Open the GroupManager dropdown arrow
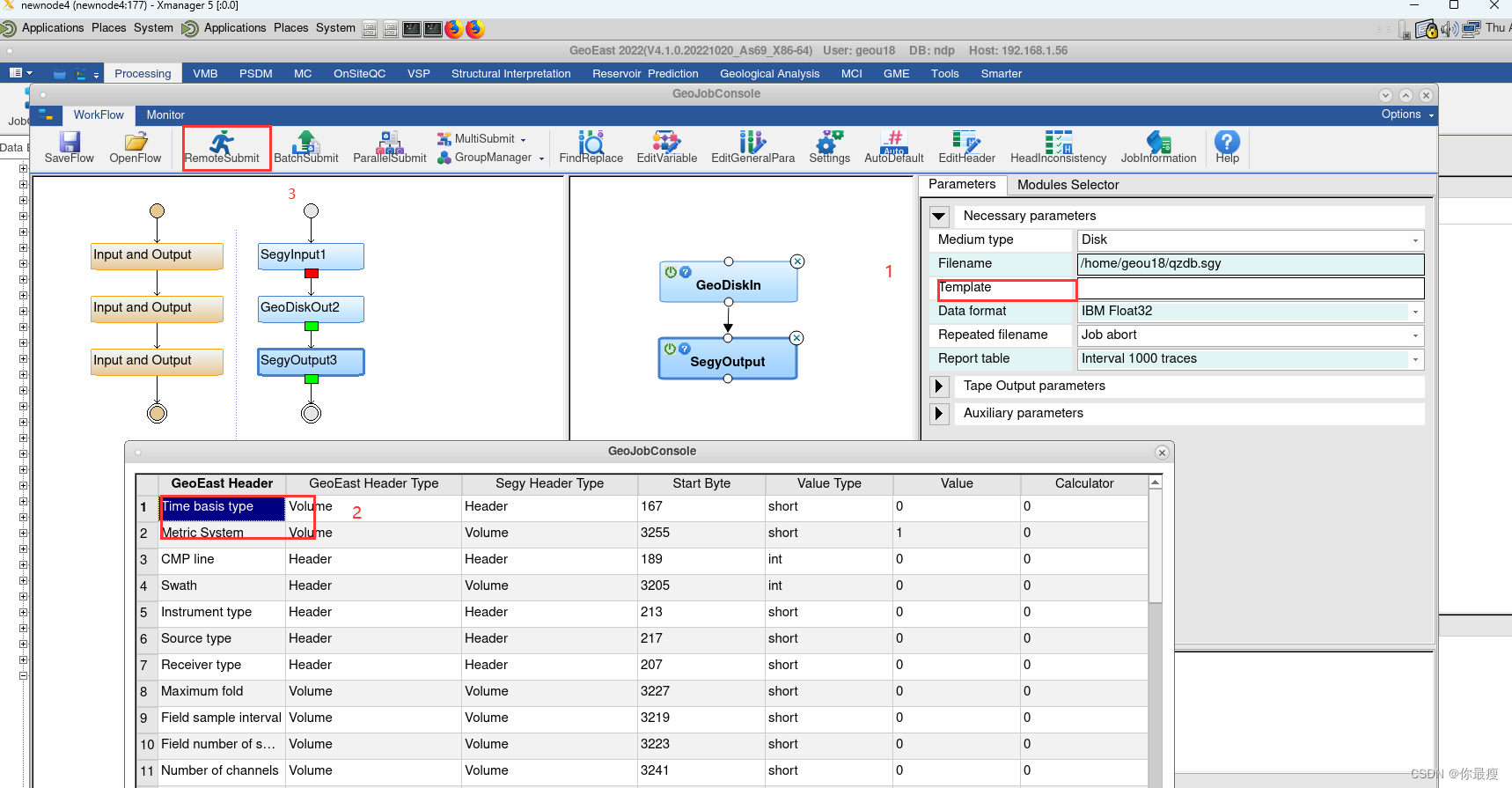 pos(541,158)
